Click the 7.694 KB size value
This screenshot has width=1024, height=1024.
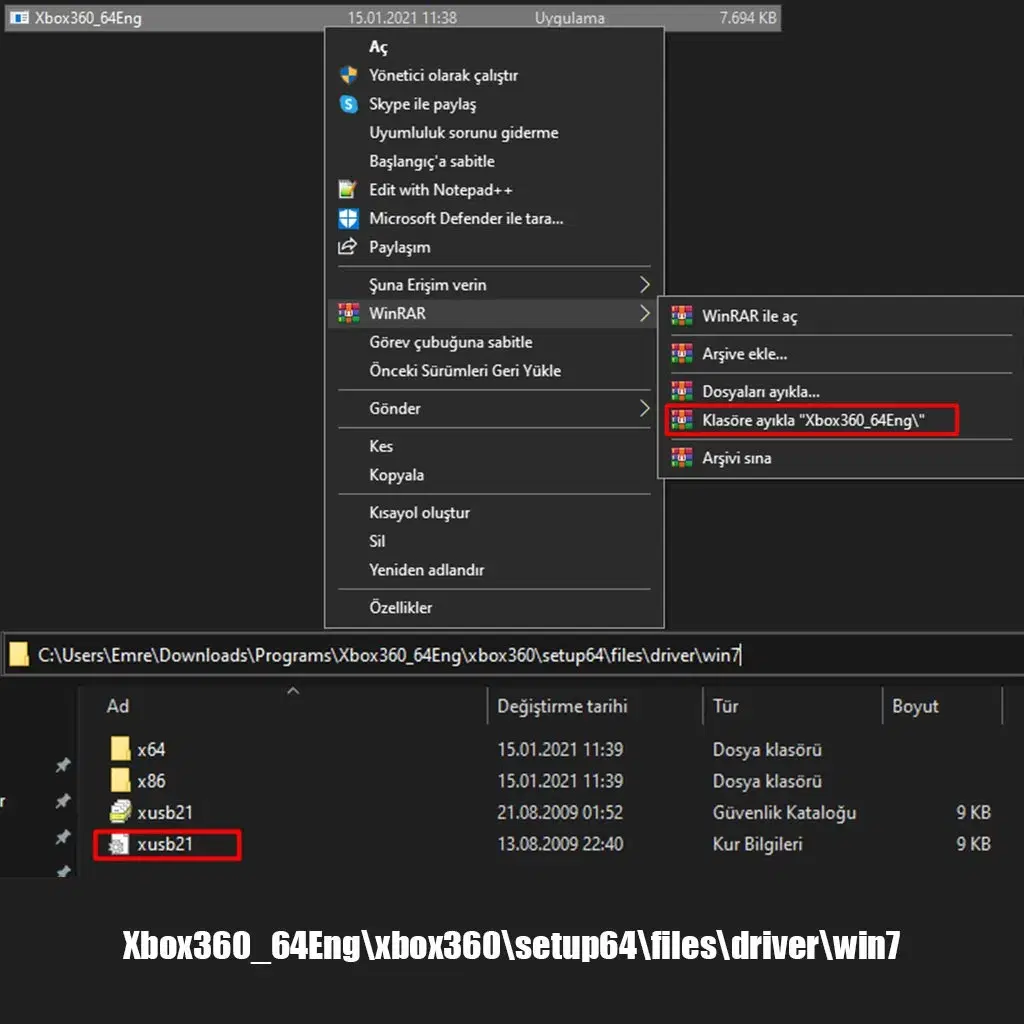coord(748,18)
